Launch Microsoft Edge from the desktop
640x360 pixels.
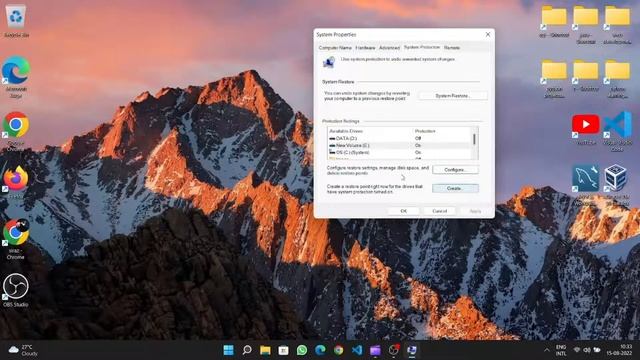point(16,77)
